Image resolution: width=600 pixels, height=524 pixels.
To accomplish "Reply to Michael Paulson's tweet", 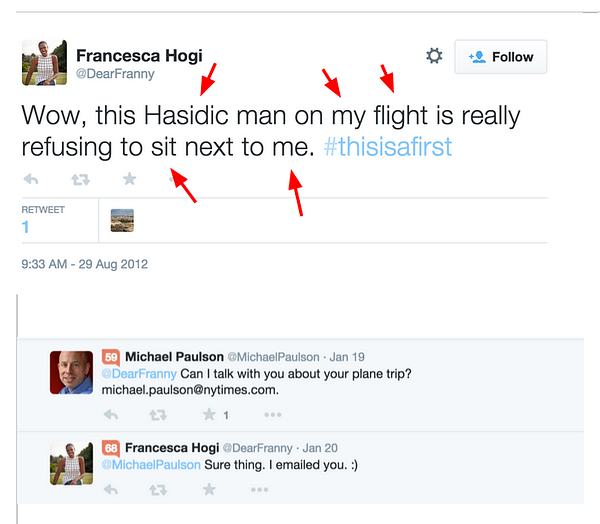I will coord(111,415).
